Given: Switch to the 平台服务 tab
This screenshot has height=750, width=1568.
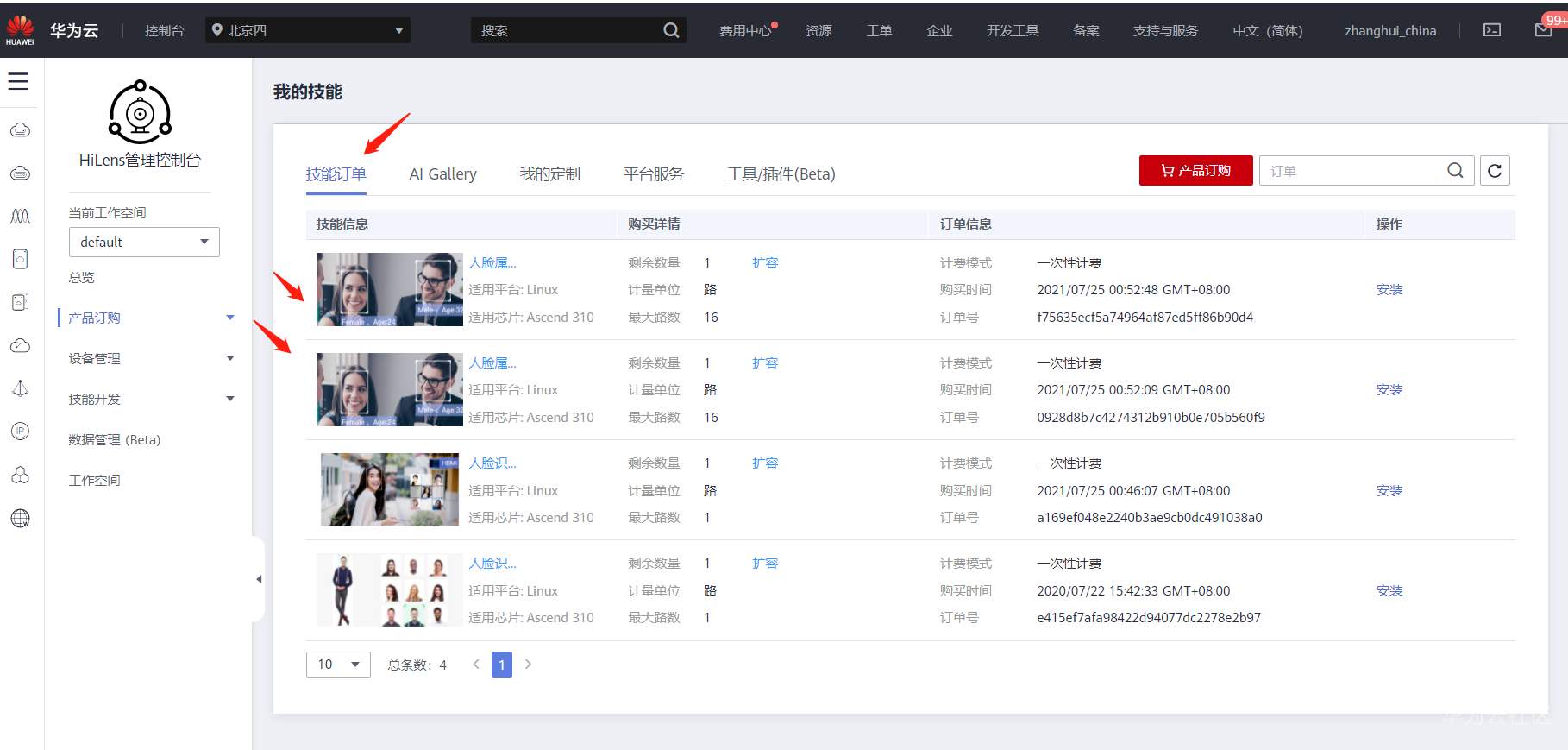Looking at the screenshot, I should click(x=653, y=174).
